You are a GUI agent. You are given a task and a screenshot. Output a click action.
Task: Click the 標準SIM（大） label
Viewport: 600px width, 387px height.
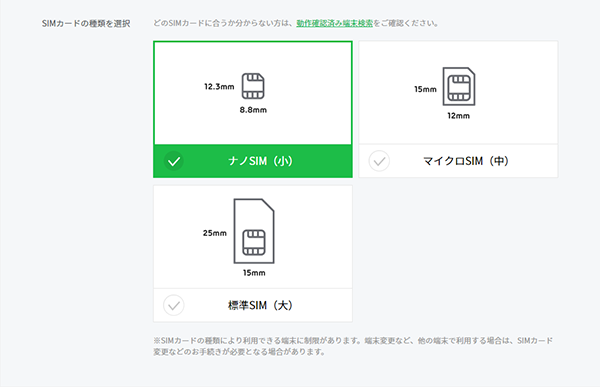click(260, 305)
